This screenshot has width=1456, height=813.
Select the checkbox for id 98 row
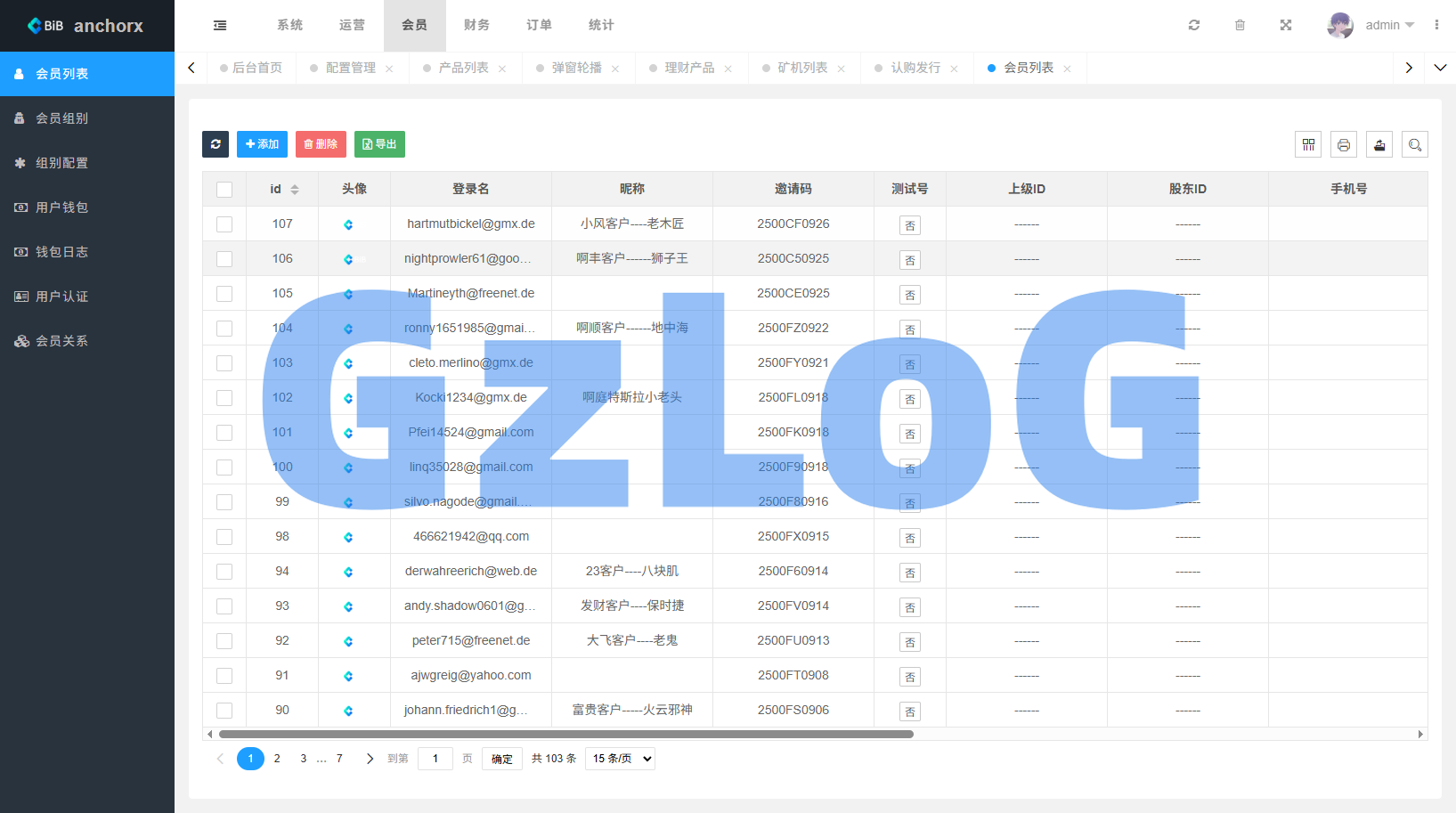point(224,537)
